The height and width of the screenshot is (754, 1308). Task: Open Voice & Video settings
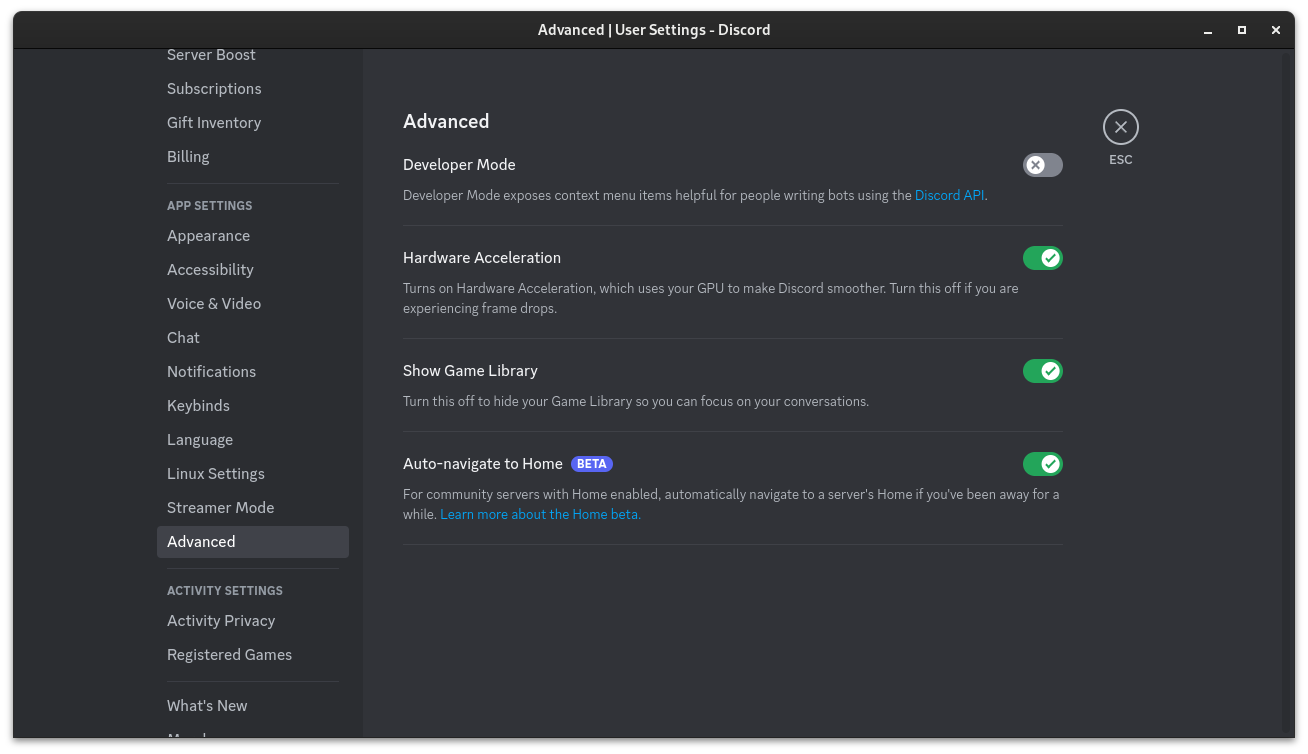coord(214,303)
